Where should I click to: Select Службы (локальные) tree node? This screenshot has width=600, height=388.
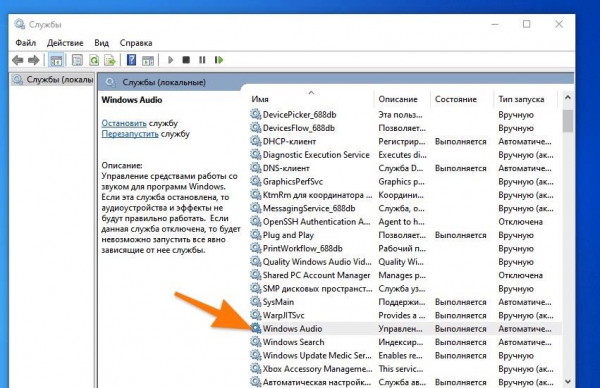pyautogui.click(x=53, y=80)
